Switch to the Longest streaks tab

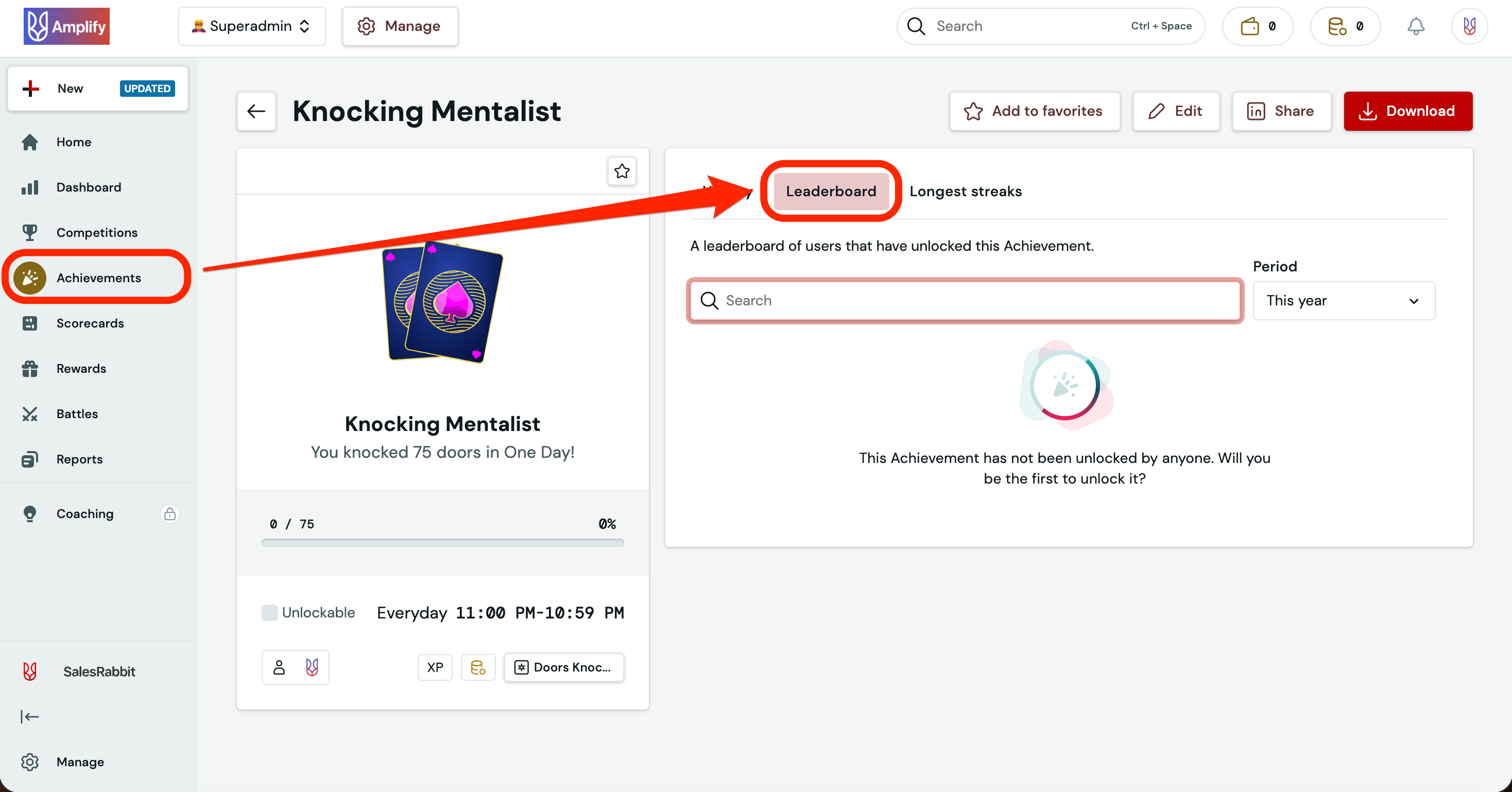(x=965, y=192)
